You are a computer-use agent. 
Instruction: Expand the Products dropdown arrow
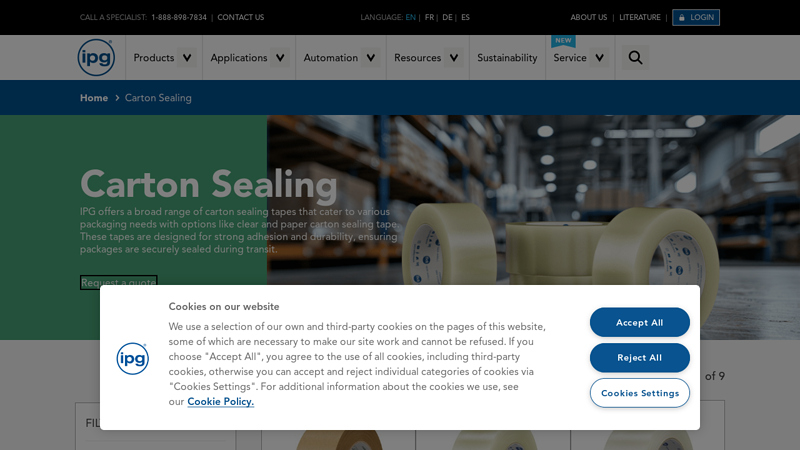coord(186,58)
